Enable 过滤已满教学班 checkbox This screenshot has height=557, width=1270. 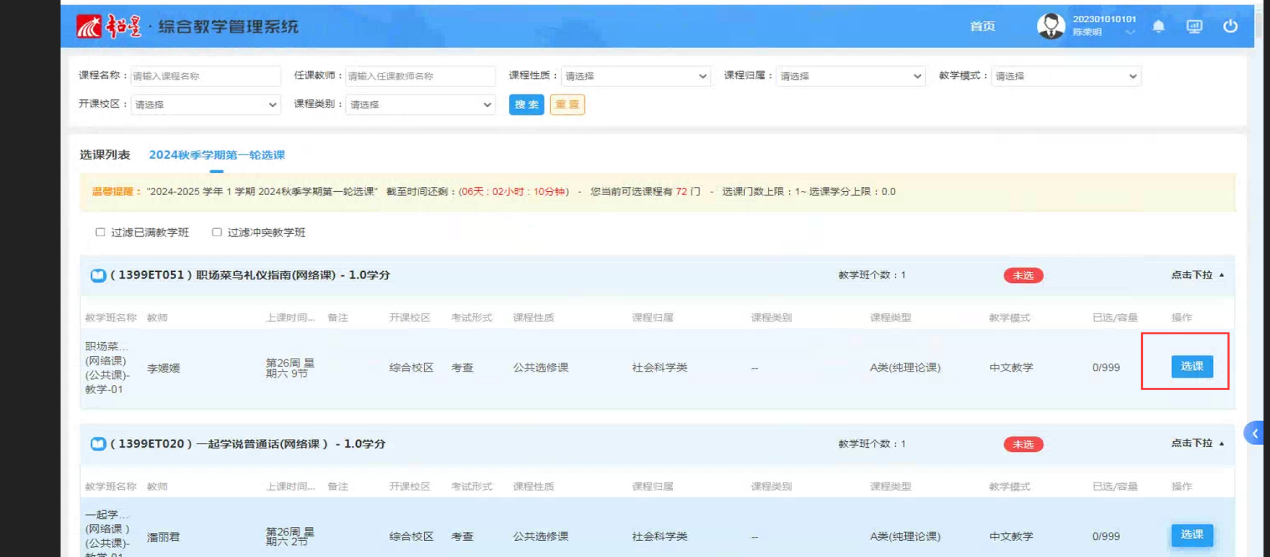[x=100, y=232]
